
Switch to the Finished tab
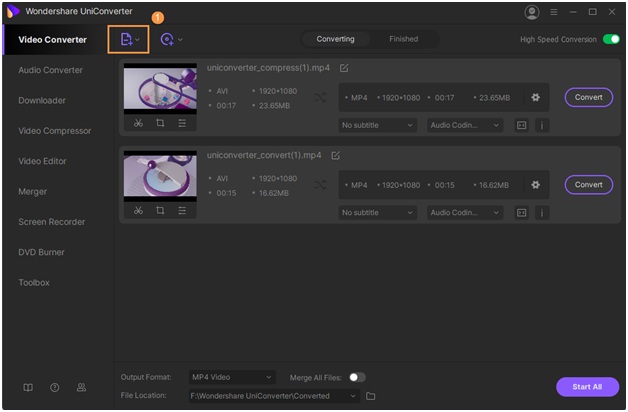[x=403, y=39]
